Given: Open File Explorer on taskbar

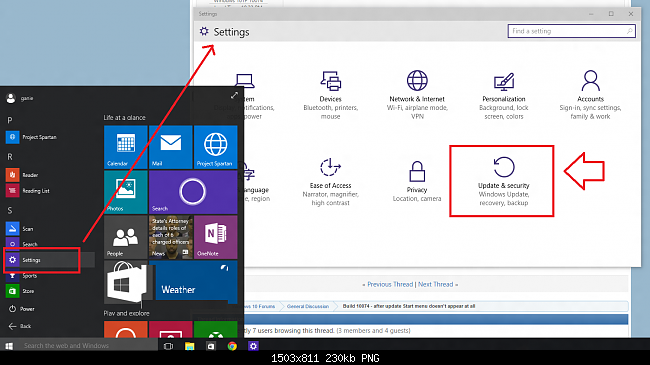Looking at the screenshot, I should coord(189,346).
